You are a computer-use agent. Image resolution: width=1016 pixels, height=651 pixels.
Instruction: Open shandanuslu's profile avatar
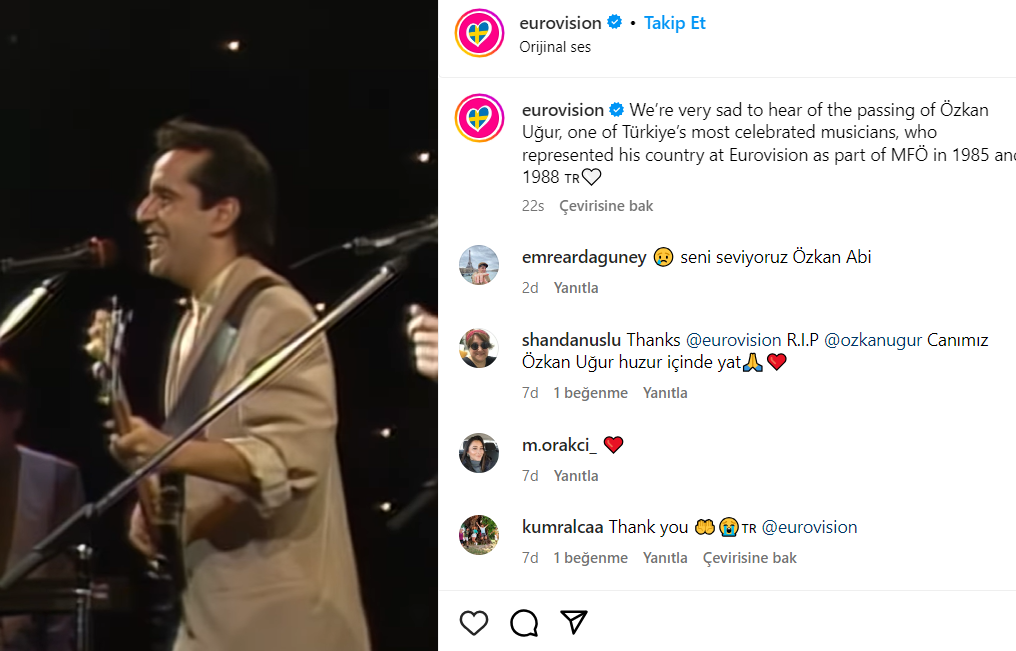[x=479, y=348]
